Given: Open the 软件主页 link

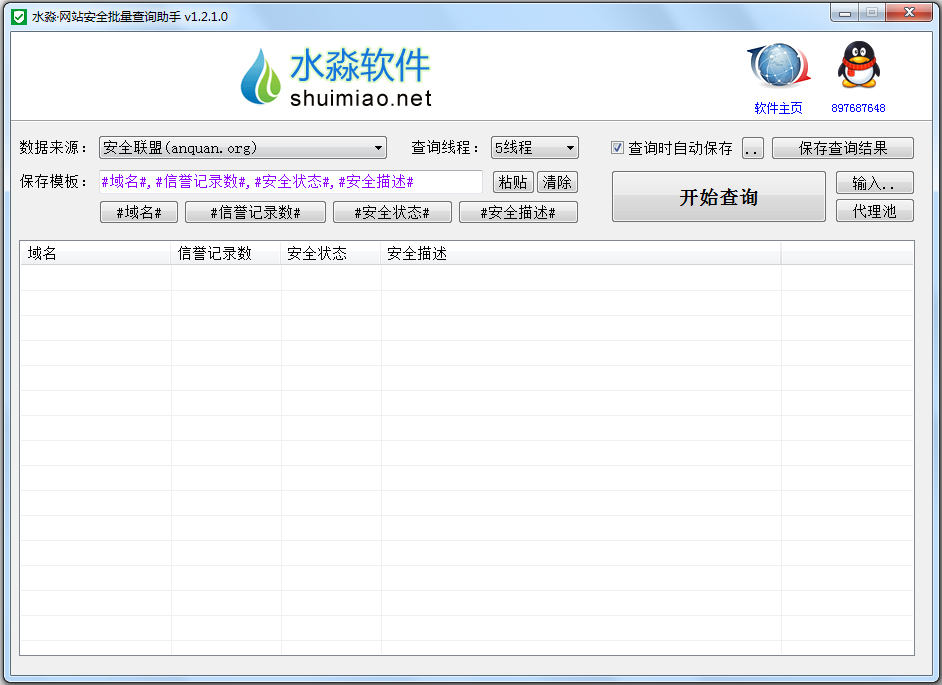Looking at the screenshot, I should click(x=778, y=108).
